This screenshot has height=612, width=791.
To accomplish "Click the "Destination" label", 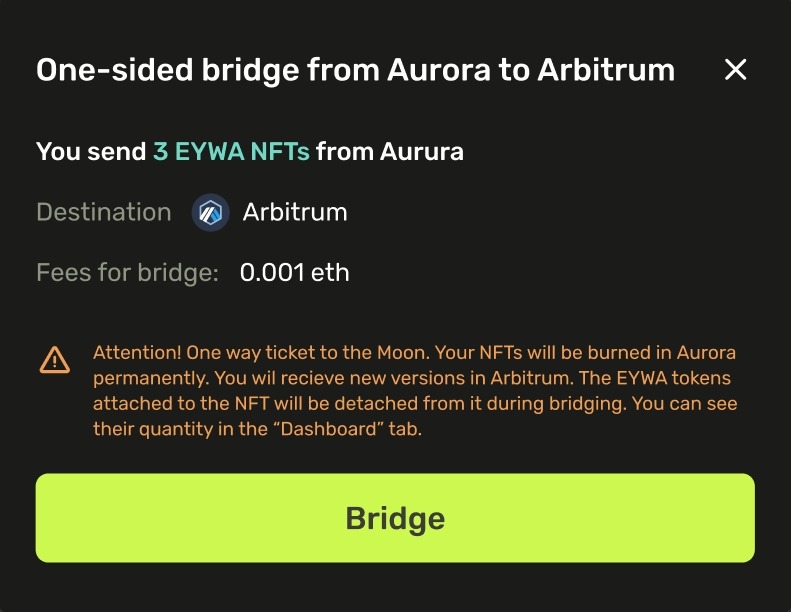I will click(104, 213).
